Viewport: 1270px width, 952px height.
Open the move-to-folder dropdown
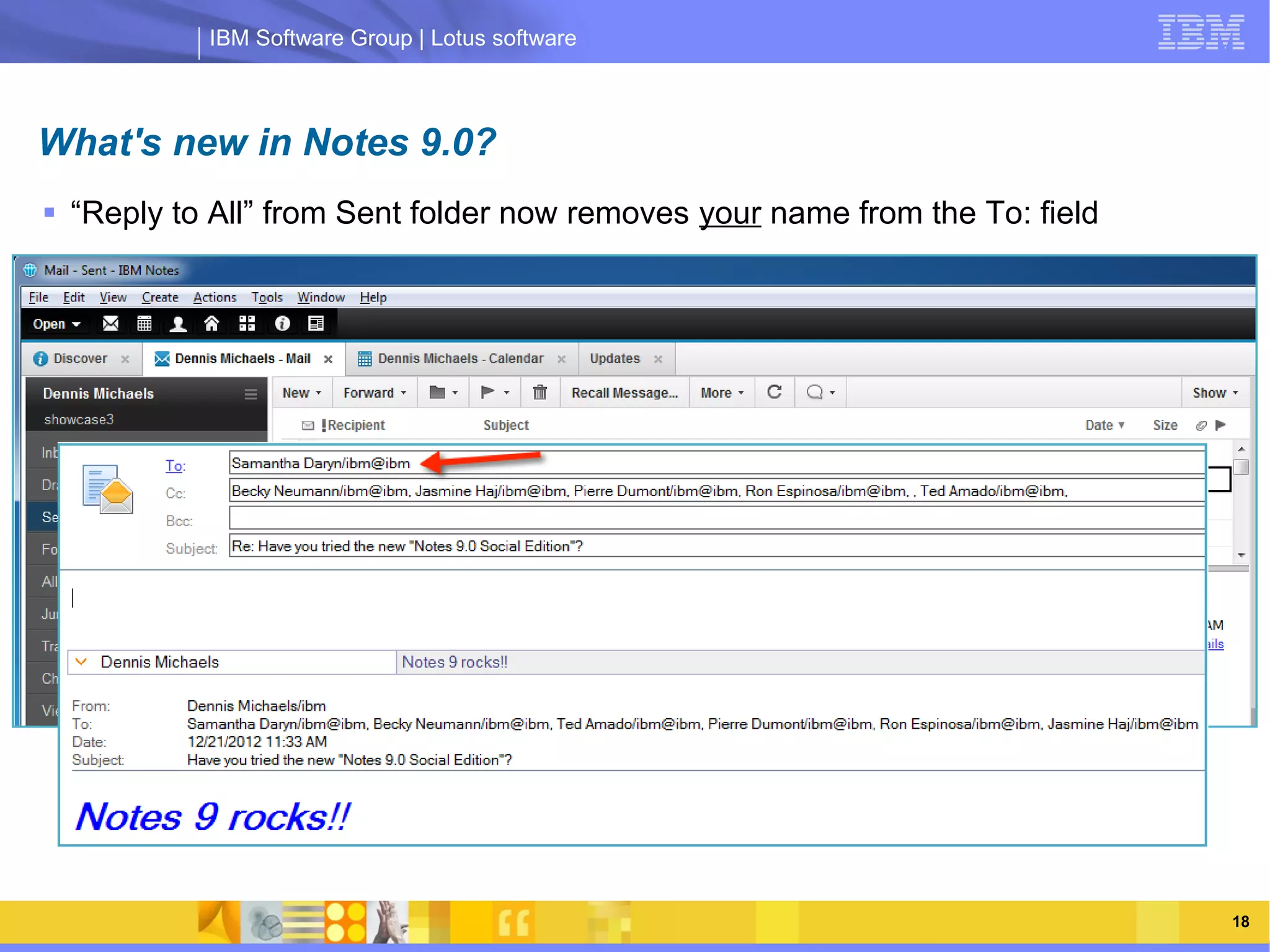443,393
